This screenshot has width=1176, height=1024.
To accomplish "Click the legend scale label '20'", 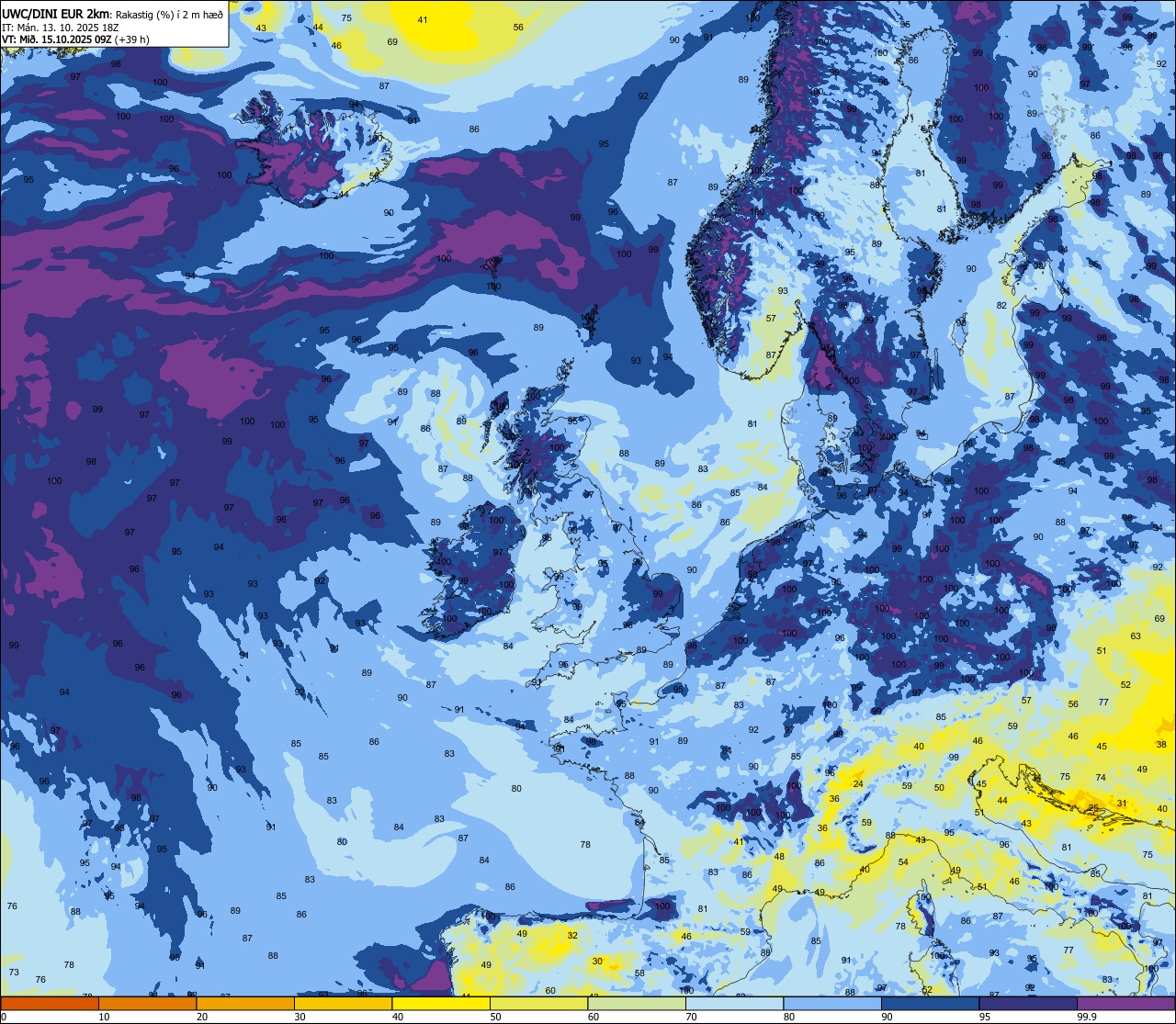I will (202, 1017).
